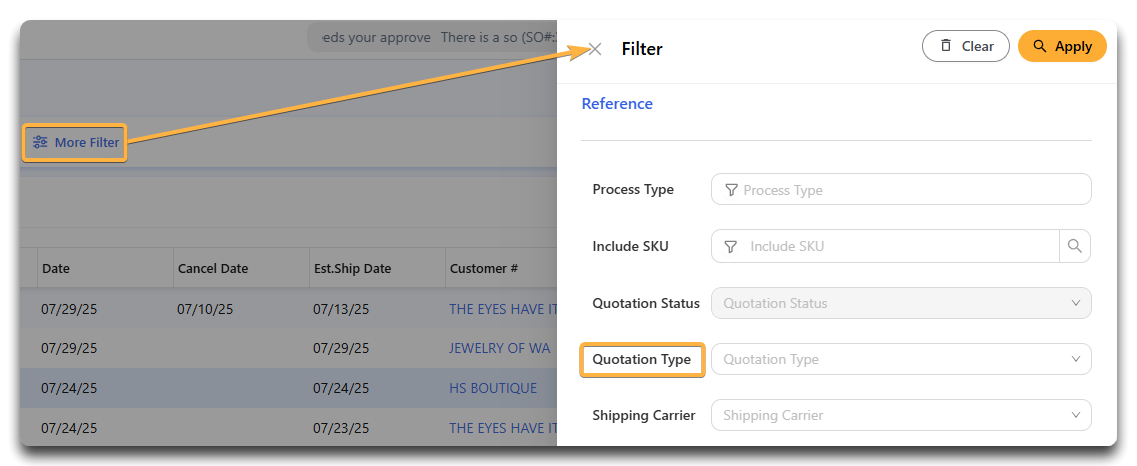This screenshot has height=466, width=1137.
Task: Click the sliders icon on More Filter
Action: click(41, 142)
